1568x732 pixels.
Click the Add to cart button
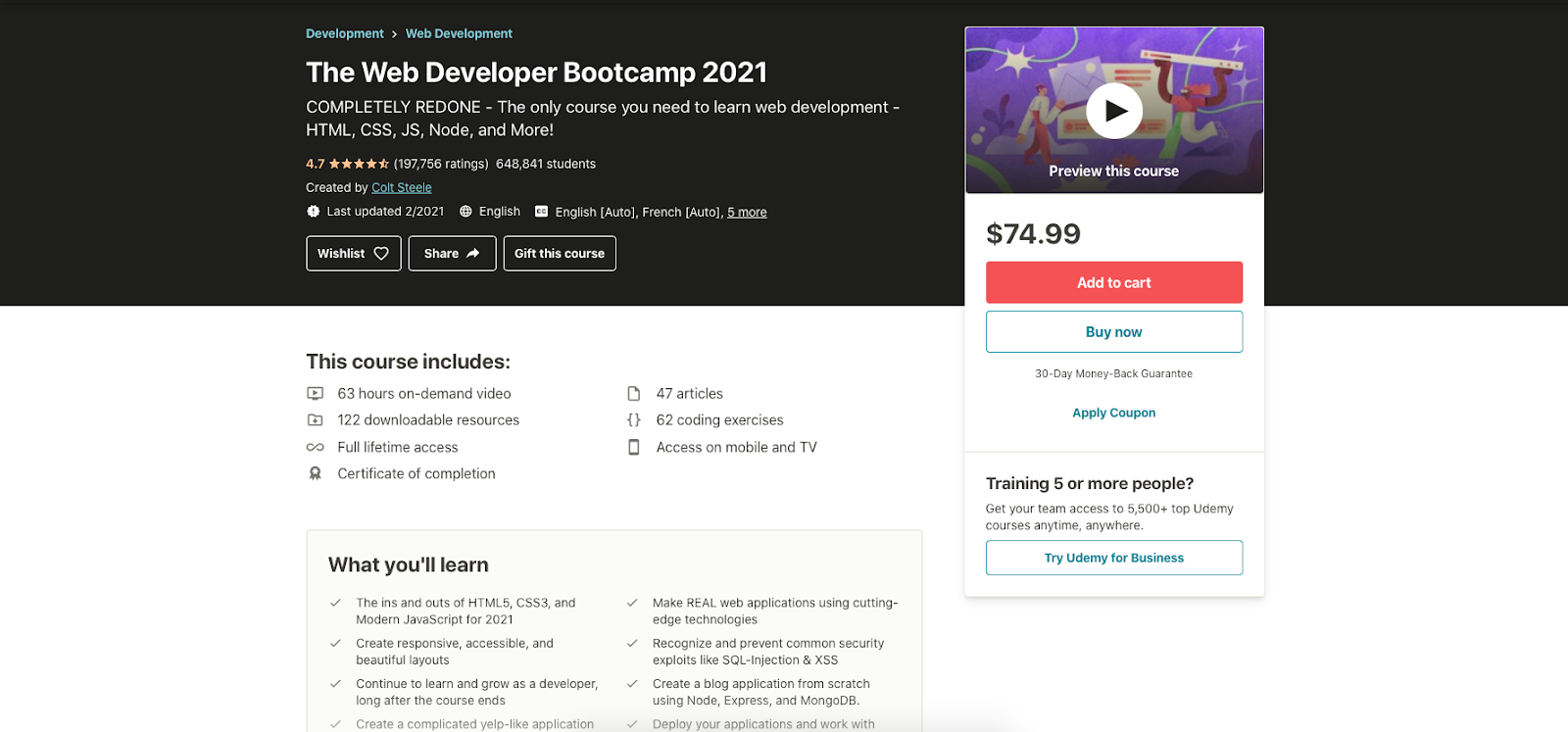1114,282
